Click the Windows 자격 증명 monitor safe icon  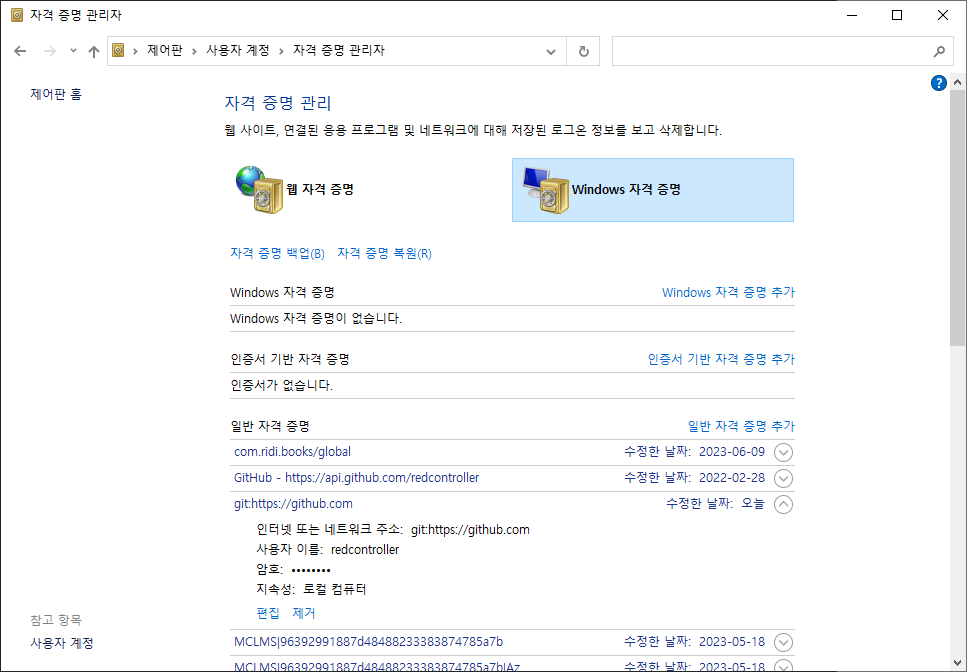(546, 190)
